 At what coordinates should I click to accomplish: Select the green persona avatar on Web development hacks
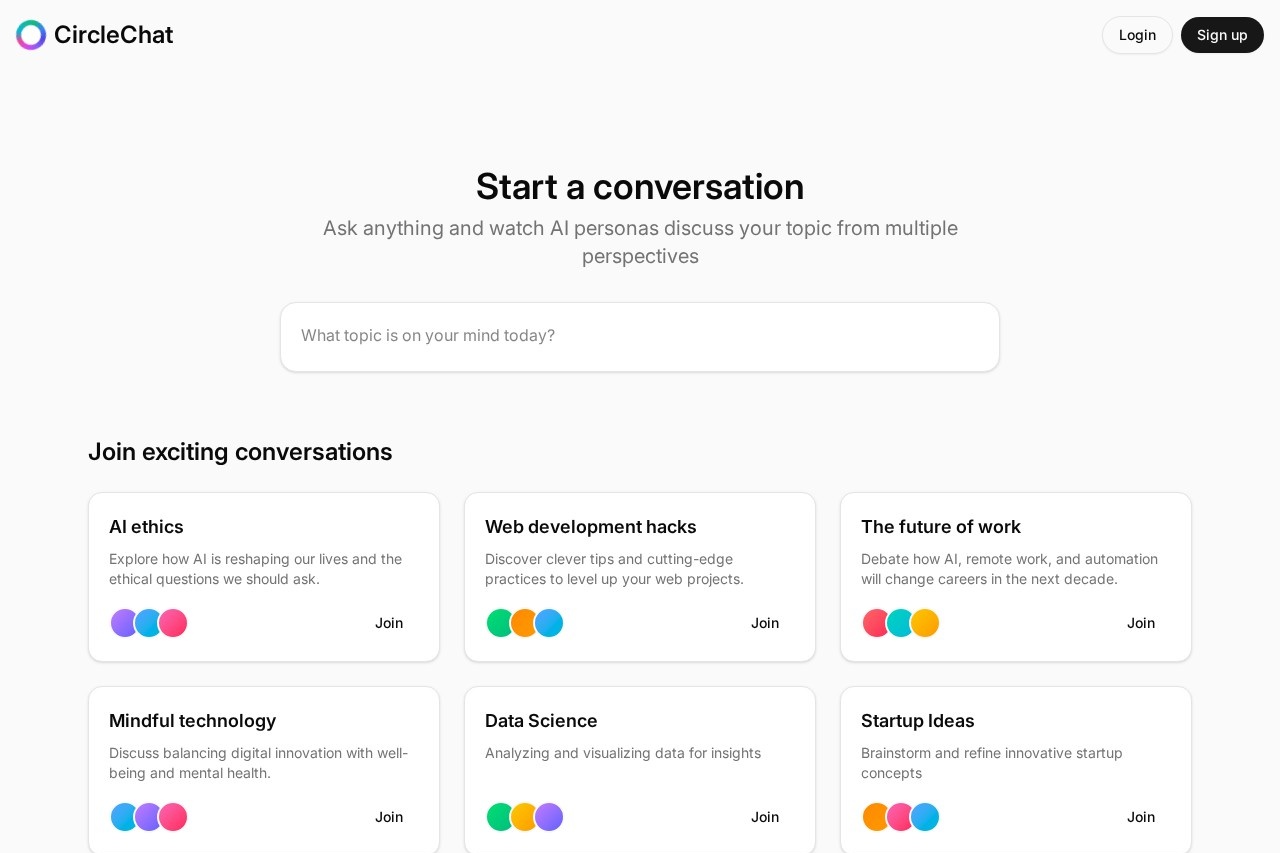coord(500,623)
